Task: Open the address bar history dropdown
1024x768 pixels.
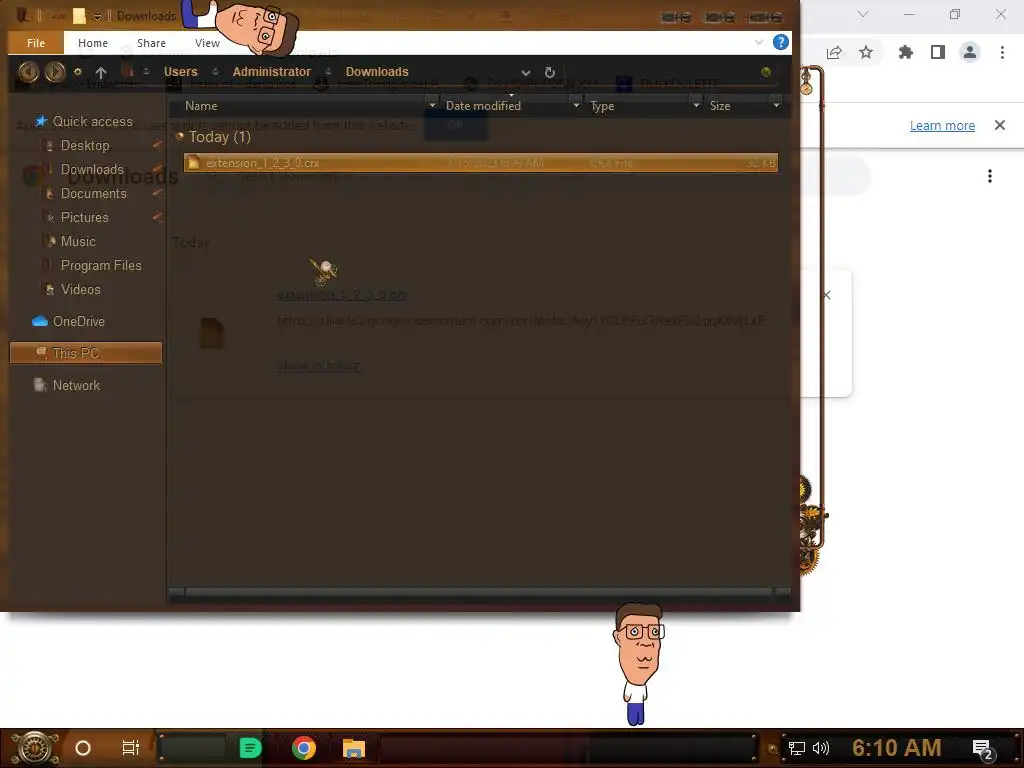Action: click(526, 72)
